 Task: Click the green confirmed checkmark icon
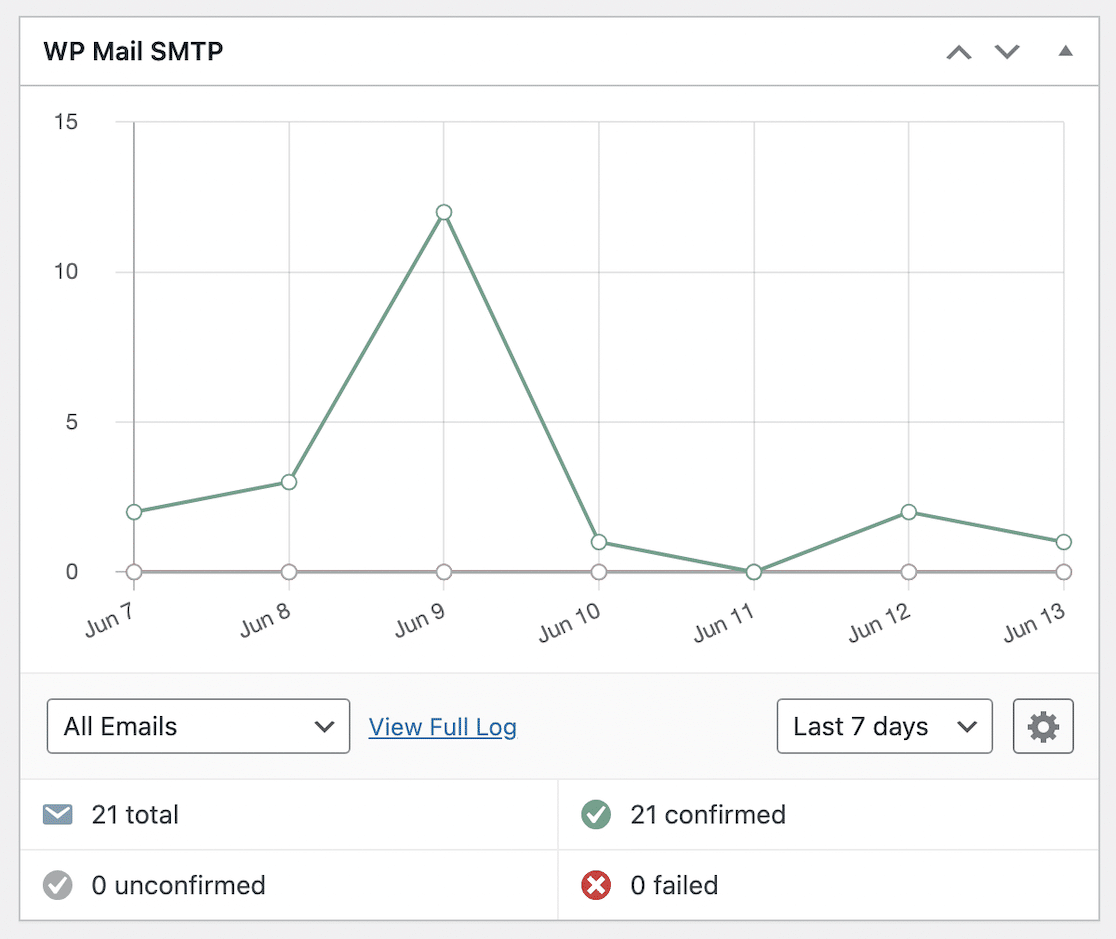(x=596, y=815)
